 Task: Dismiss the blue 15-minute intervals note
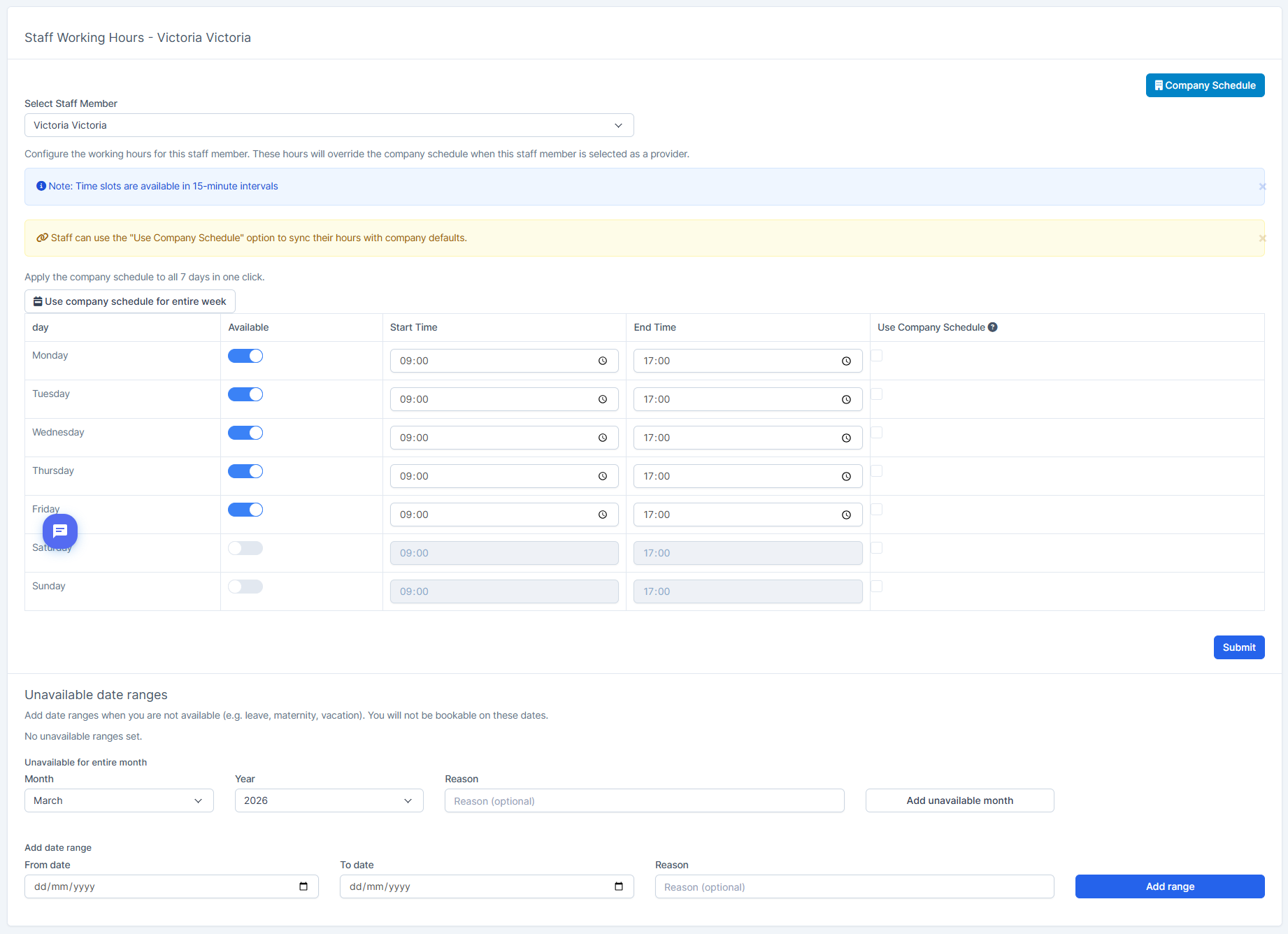coord(1261,187)
